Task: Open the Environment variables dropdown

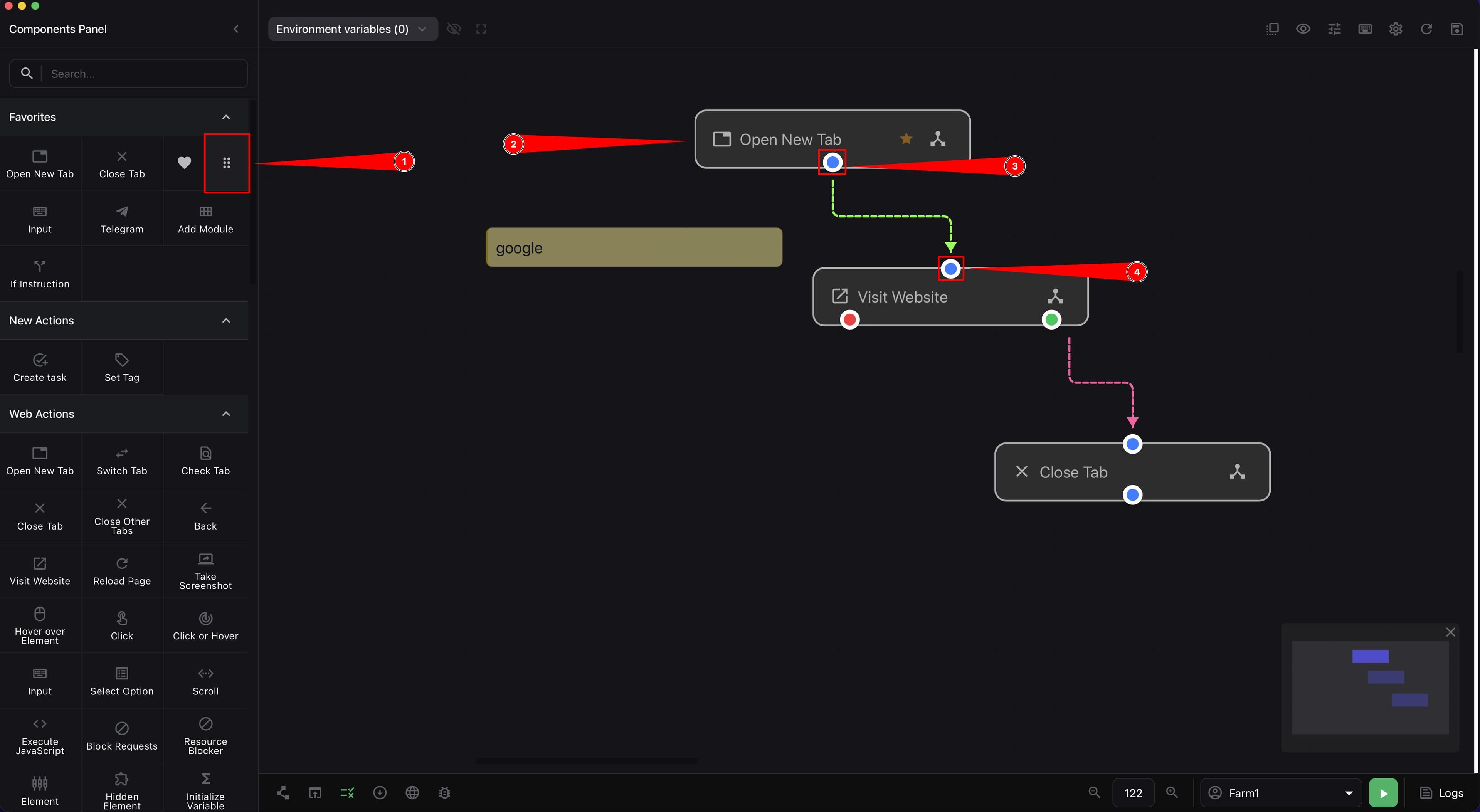Action: coord(353,29)
